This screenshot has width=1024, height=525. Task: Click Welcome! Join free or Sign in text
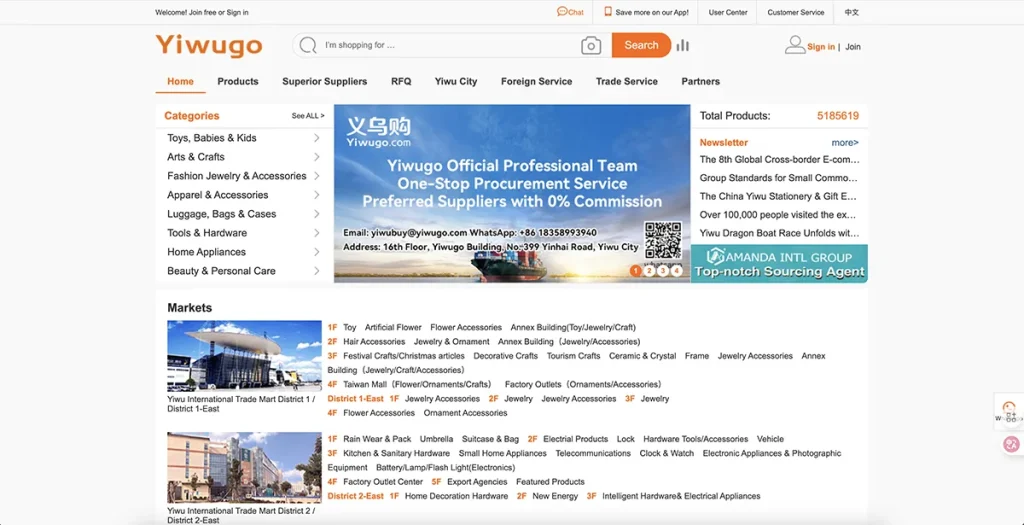click(202, 12)
